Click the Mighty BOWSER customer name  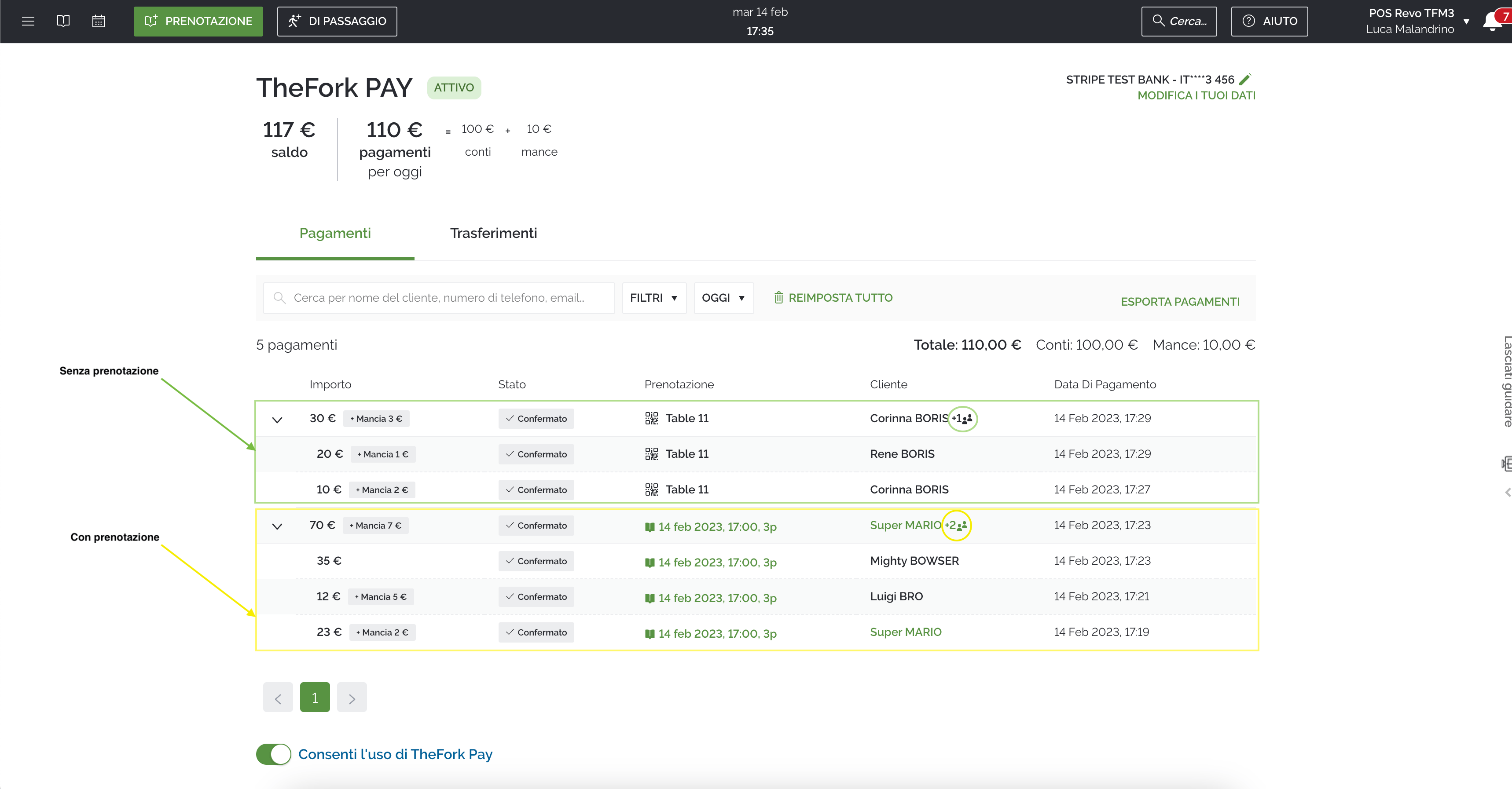[x=914, y=560]
